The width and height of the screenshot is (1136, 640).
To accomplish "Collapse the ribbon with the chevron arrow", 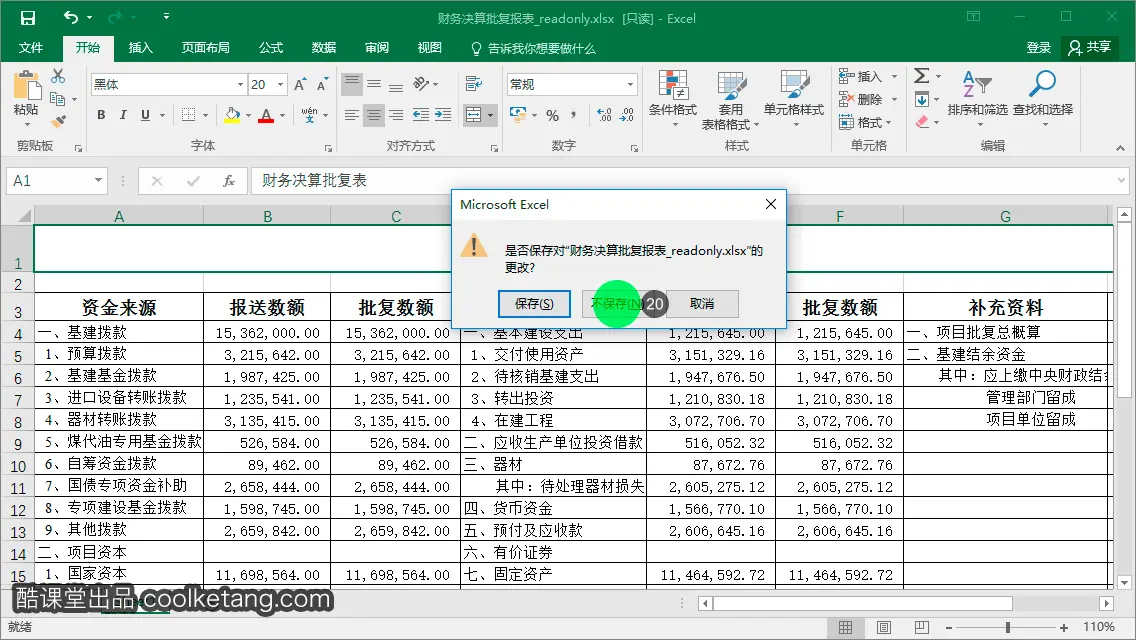I will 1121,147.
